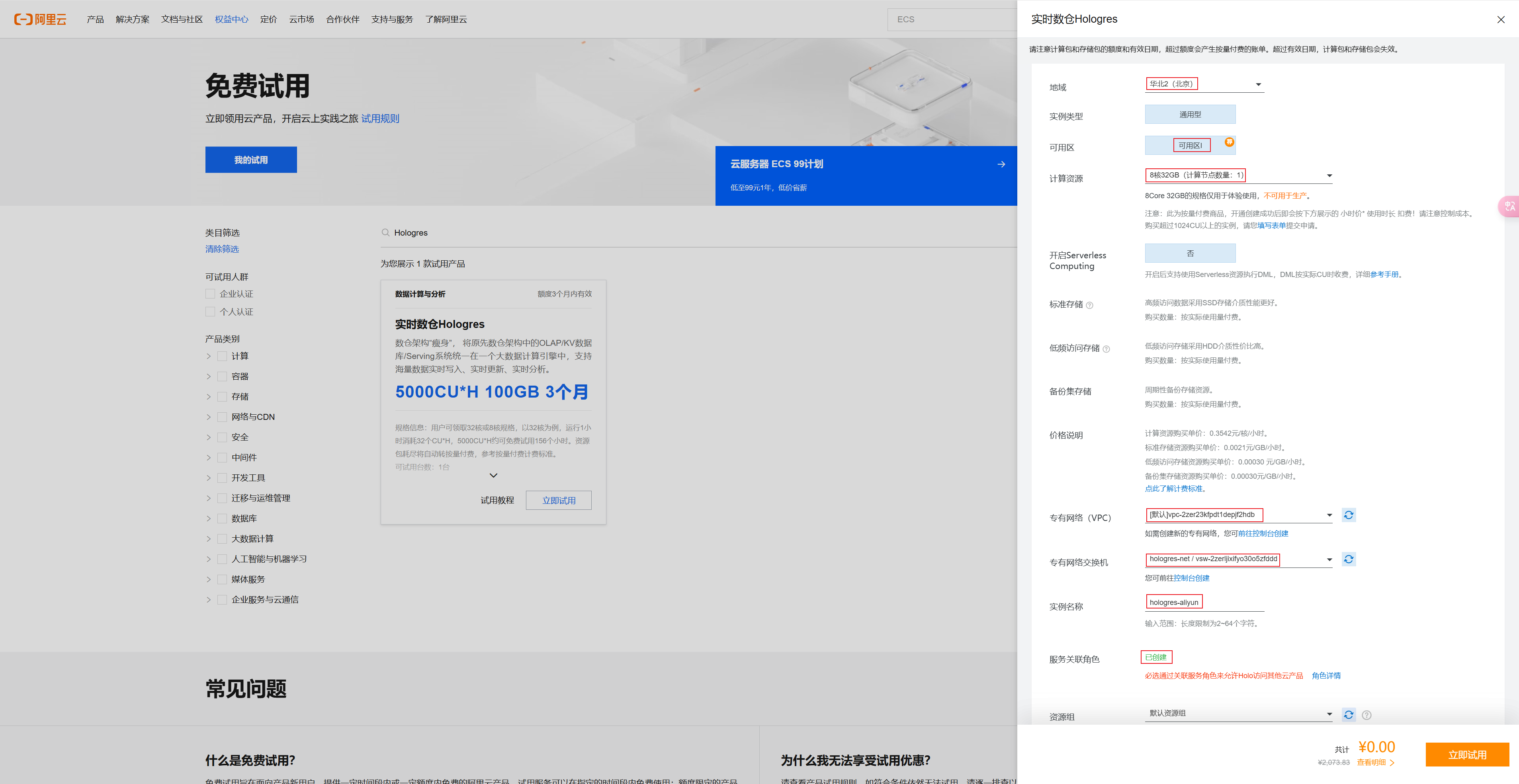Focus the top ECS search box
This screenshot has height=784, width=1519.
click(x=952, y=20)
